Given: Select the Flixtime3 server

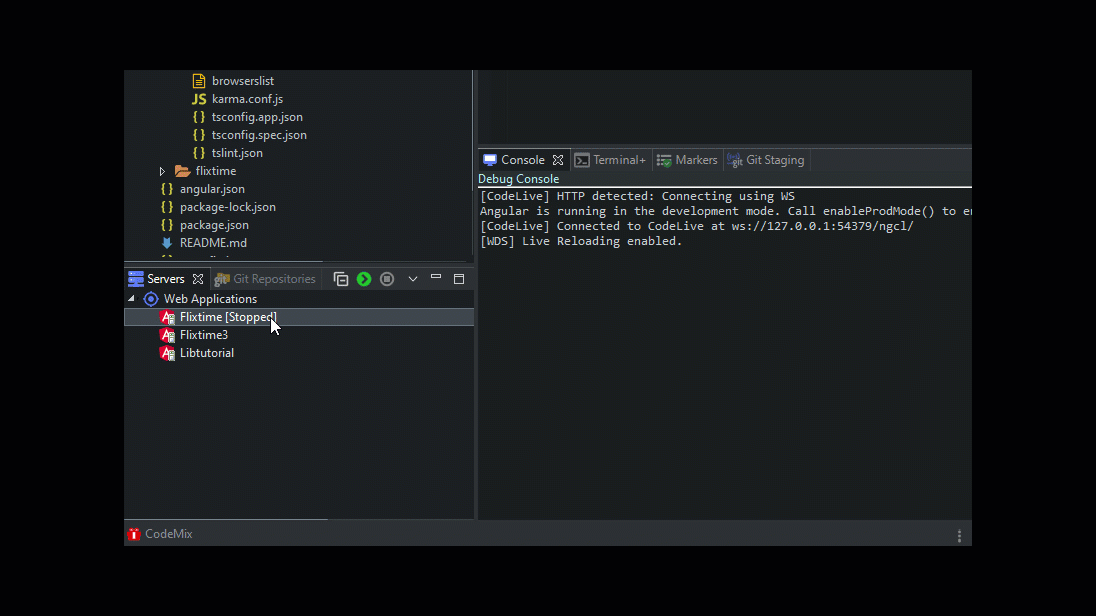Looking at the screenshot, I should [x=204, y=334].
